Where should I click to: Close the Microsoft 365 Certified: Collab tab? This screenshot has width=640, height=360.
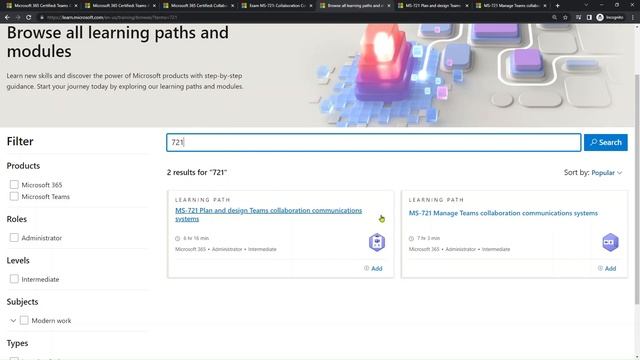tap(233, 6)
